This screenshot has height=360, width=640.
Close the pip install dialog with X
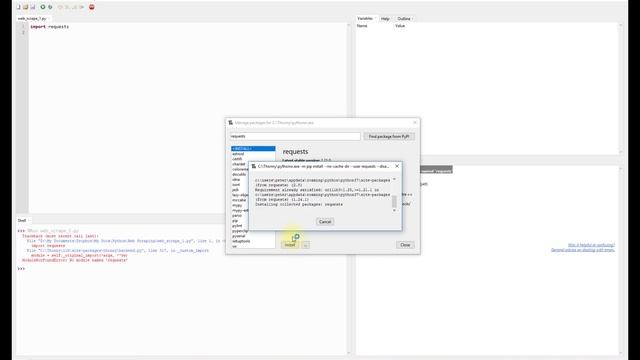pyautogui.click(x=397, y=166)
